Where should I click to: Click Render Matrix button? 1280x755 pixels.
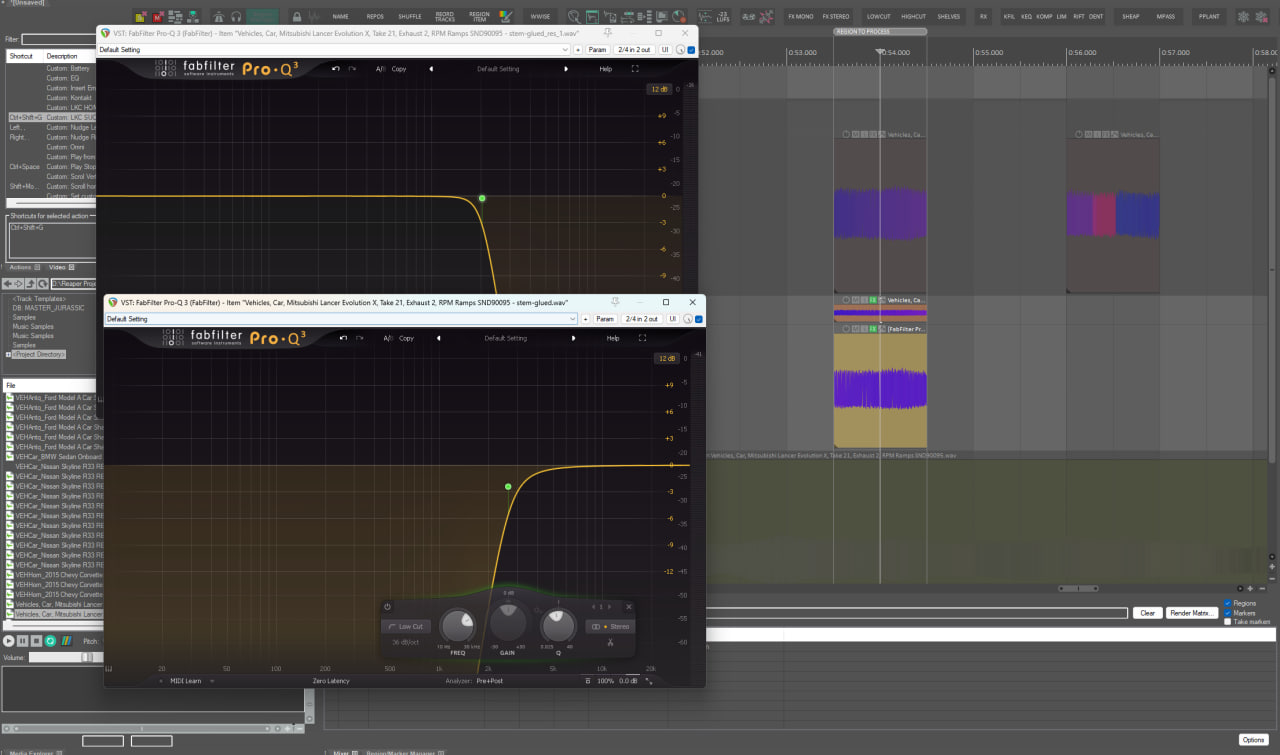pos(1191,613)
